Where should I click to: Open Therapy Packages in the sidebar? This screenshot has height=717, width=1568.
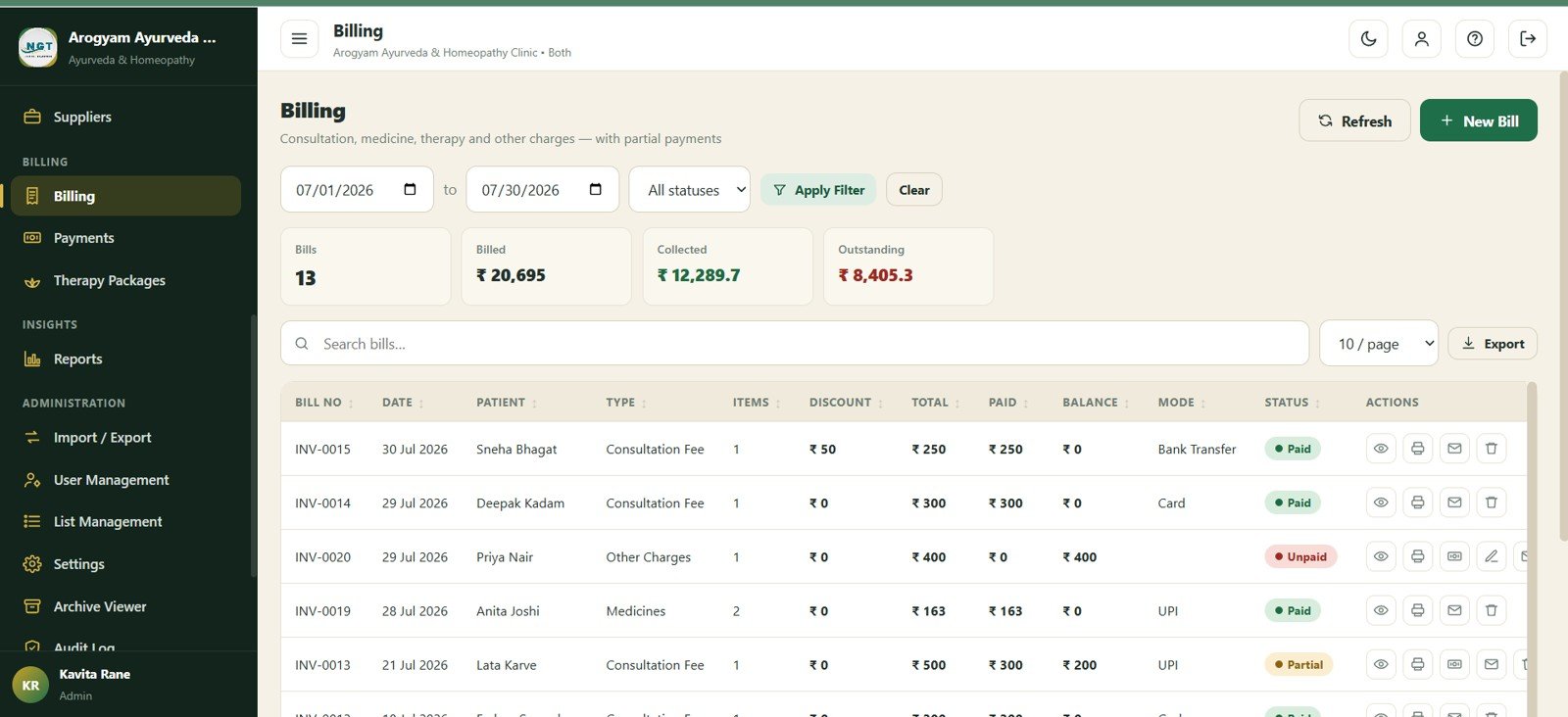125,280
